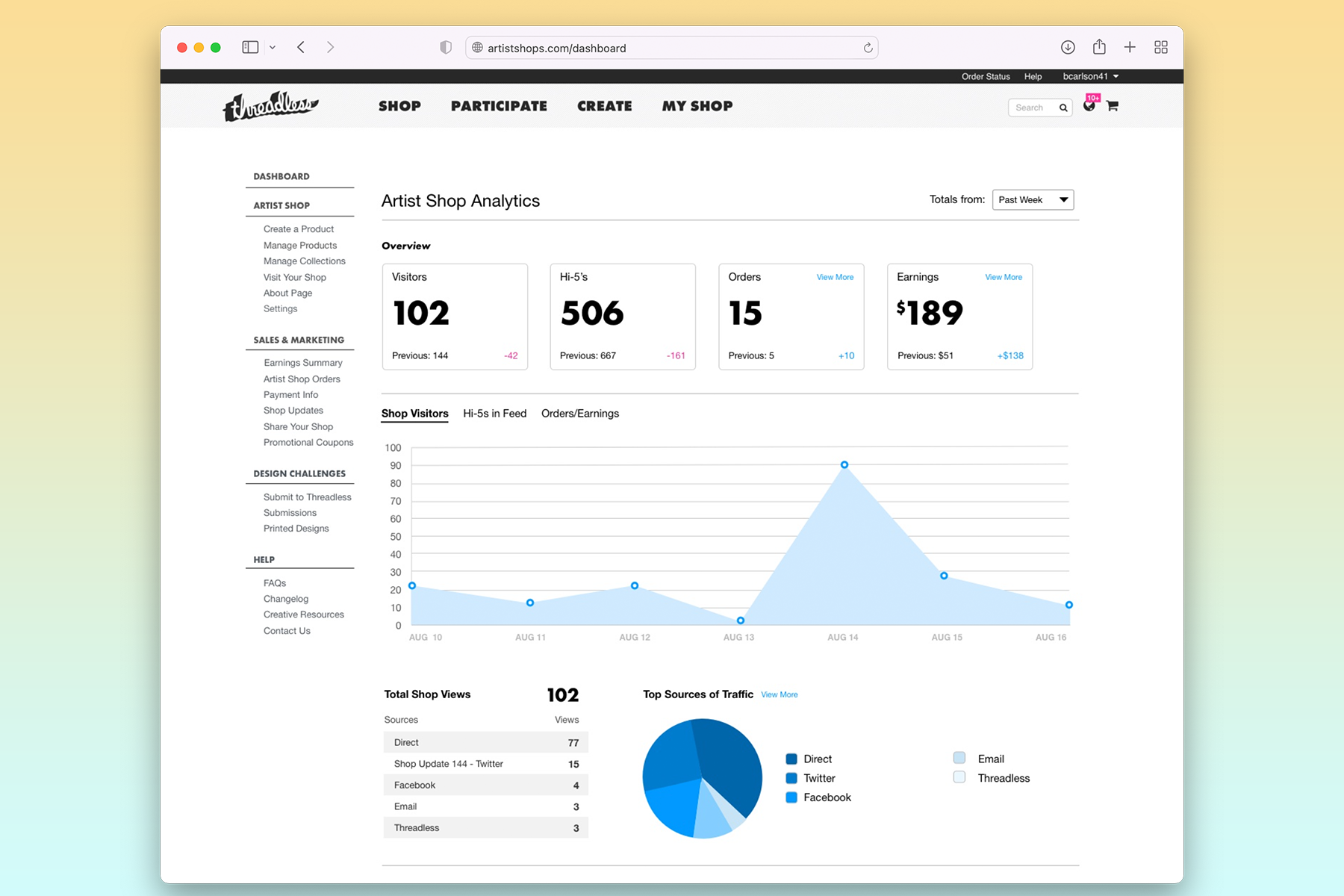This screenshot has width=1344, height=896.
Task: Switch to the Orders/Earnings tab
Action: [580, 414]
